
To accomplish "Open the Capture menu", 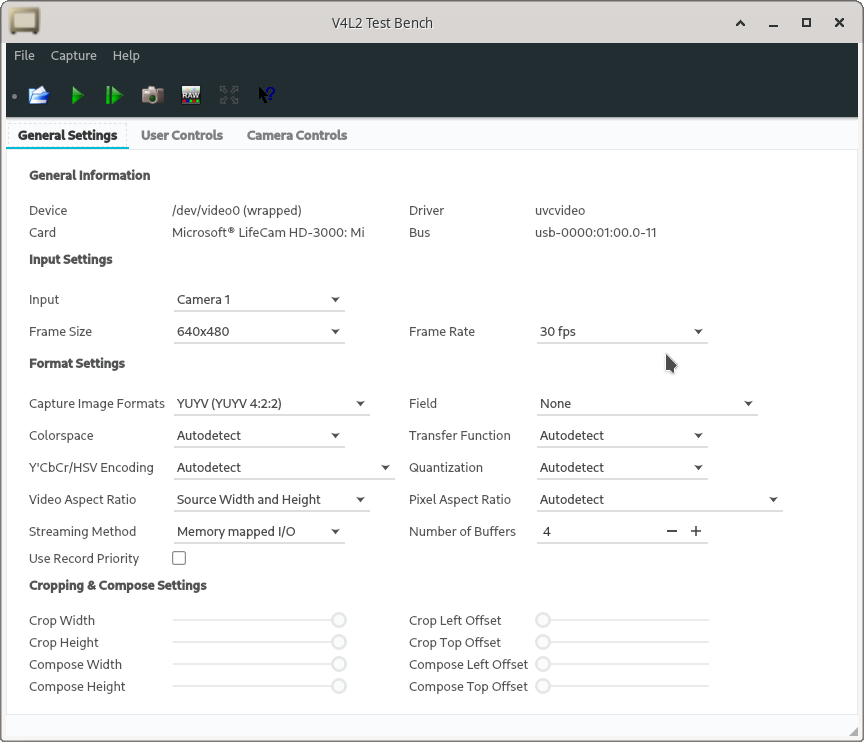I will [74, 56].
